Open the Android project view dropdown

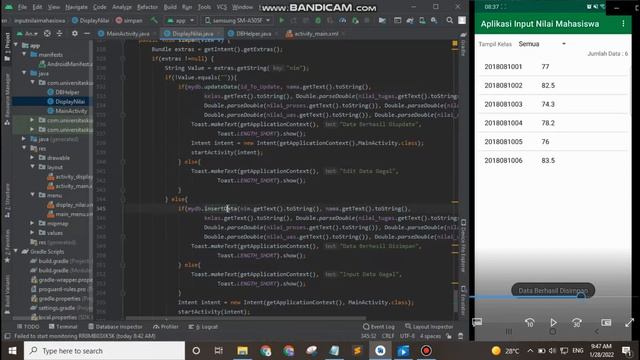(27, 33)
